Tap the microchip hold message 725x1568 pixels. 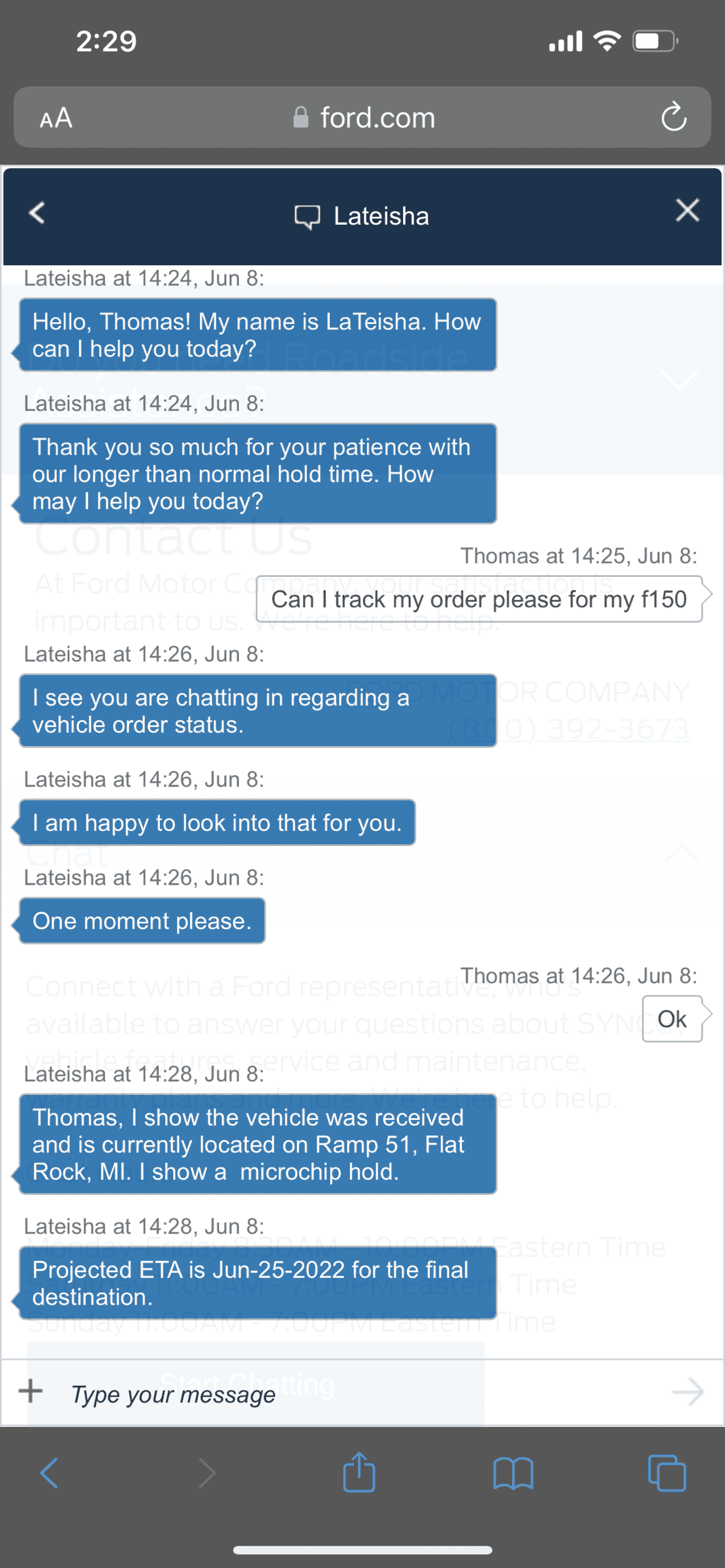(x=257, y=1145)
